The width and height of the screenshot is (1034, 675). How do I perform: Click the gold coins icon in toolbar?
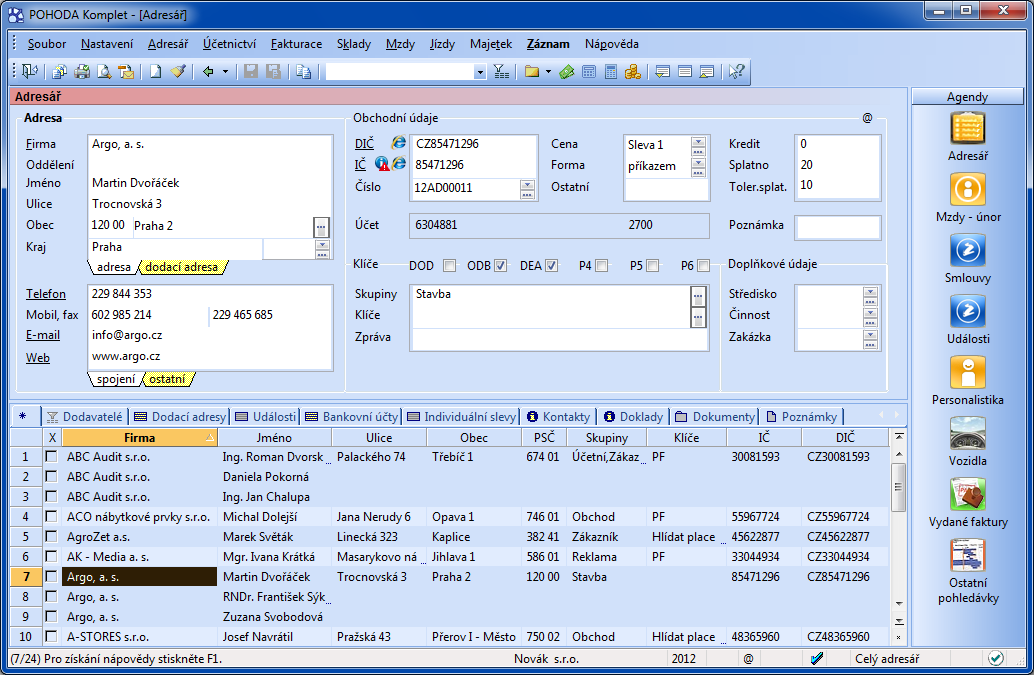(x=633, y=71)
